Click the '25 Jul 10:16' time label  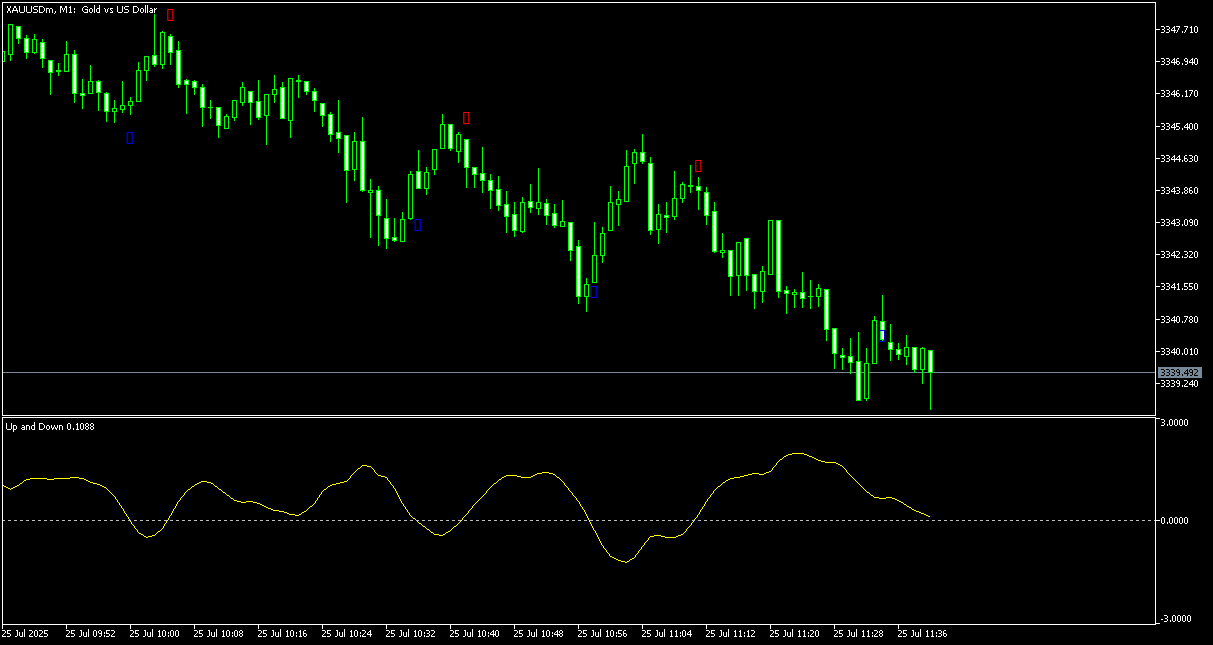click(x=283, y=634)
